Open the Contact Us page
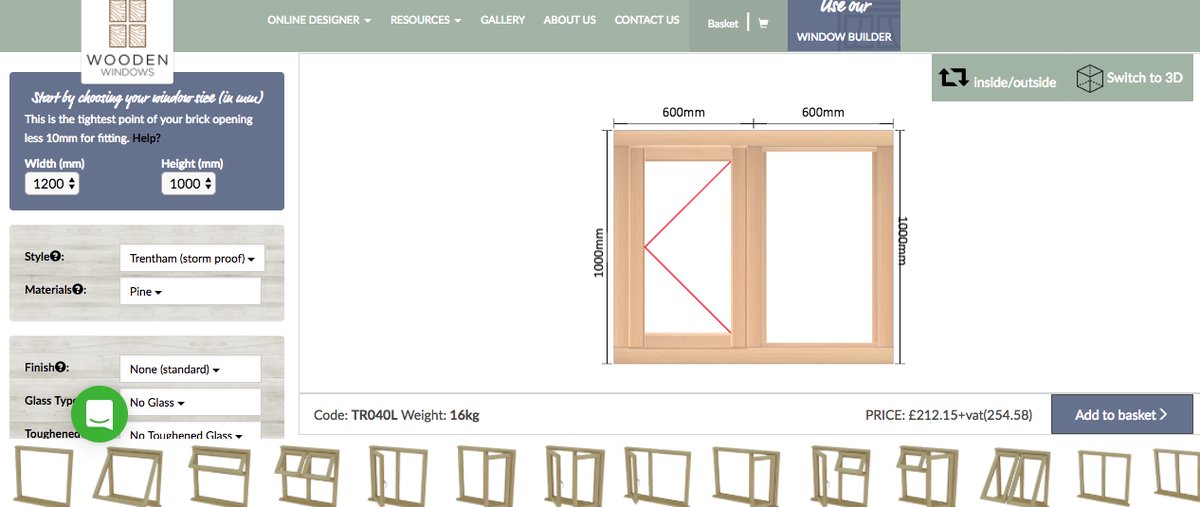Image resolution: width=1200 pixels, height=507 pixels. [x=646, y=20]
